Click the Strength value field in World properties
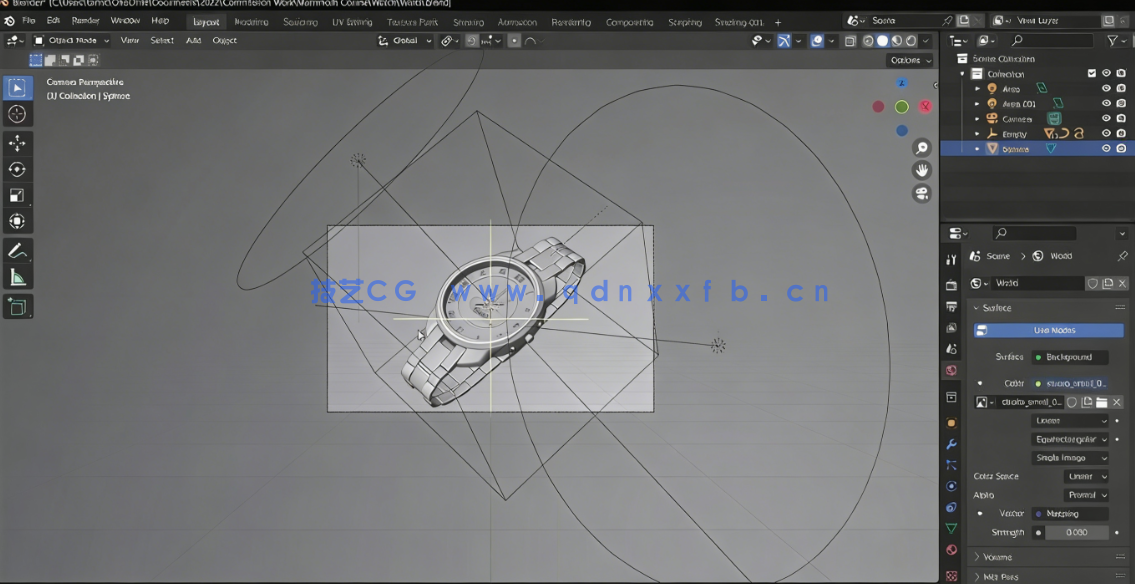The width and height of the screenshot is (1135, 584). coord(1078,532)
